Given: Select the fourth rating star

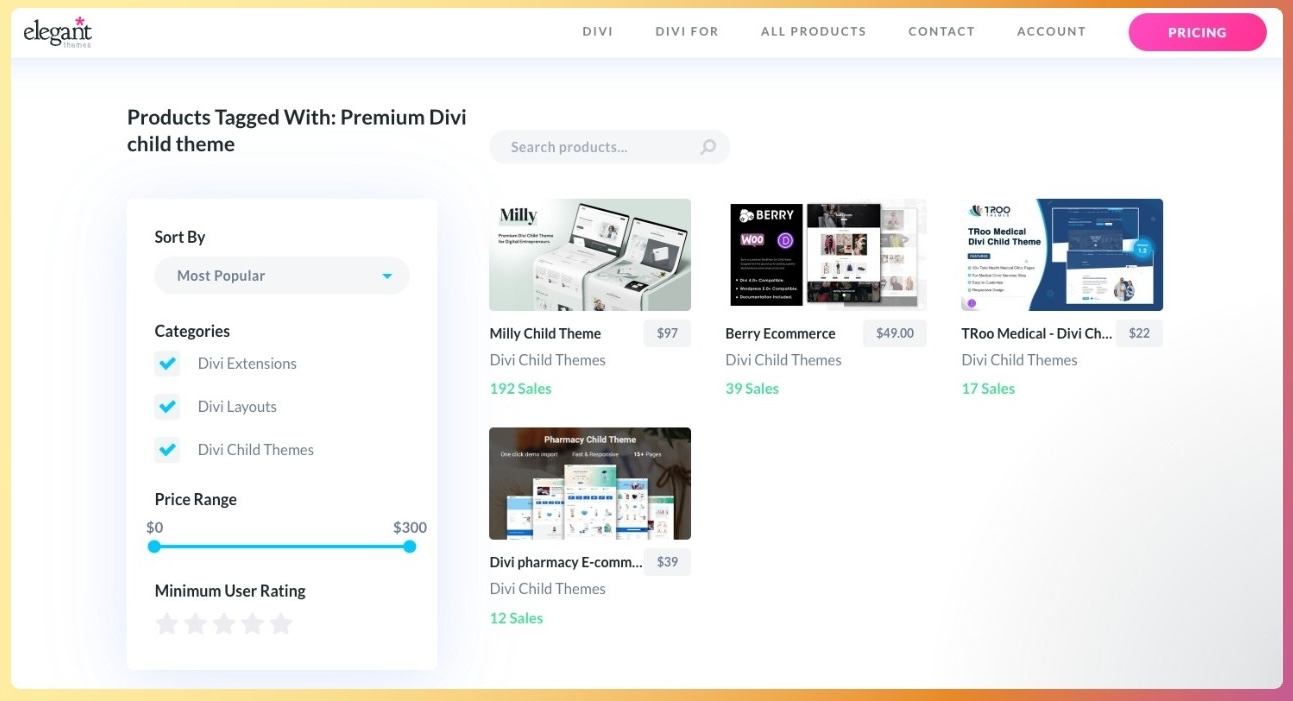Looking at the screenshot, I should (253, 624).
